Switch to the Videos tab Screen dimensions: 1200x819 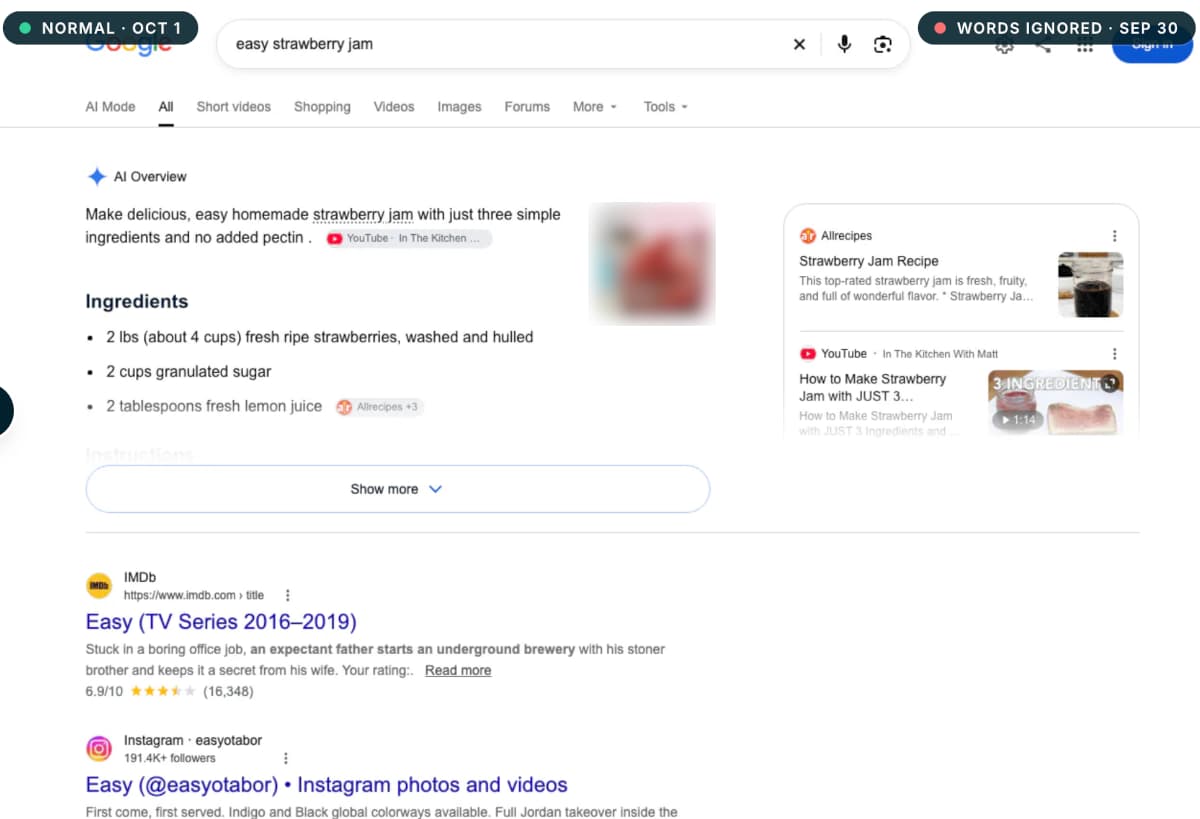(x=394, y=107)
